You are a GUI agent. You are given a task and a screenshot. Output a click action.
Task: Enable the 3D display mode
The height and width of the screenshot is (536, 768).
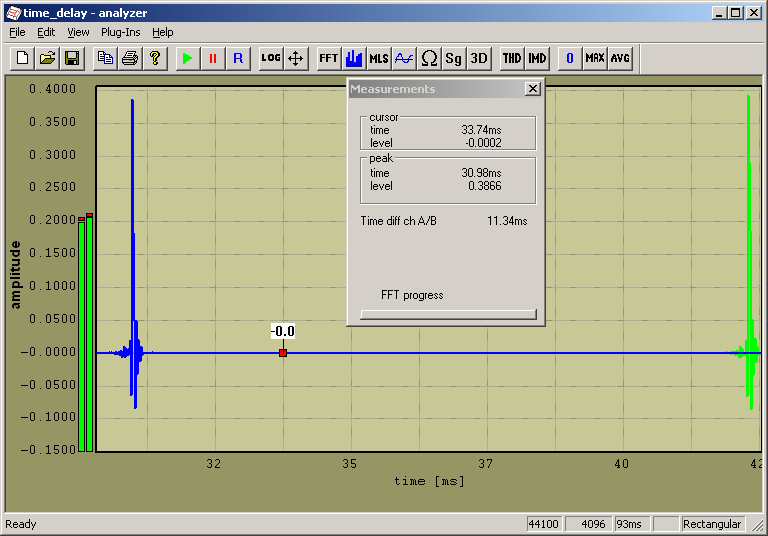(x=479, y=58)
